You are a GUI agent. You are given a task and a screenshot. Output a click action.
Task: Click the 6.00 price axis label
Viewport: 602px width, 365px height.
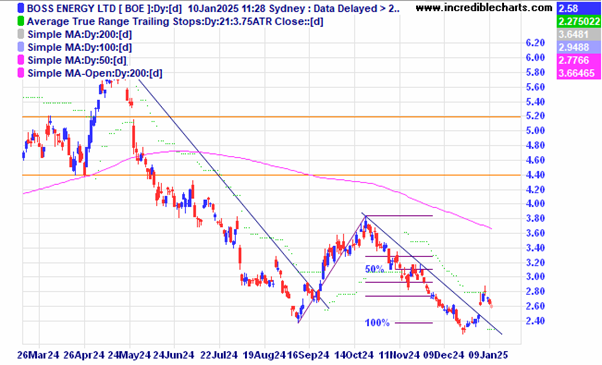coord(535,57)
